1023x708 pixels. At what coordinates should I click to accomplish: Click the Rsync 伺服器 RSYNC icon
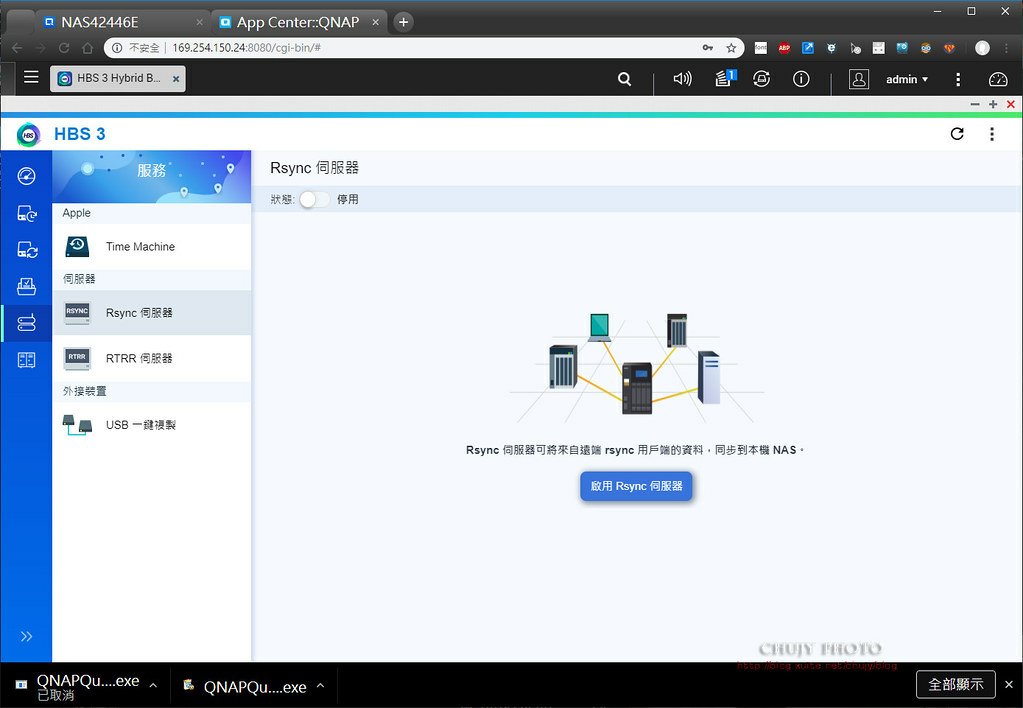[x=77, y=313]
